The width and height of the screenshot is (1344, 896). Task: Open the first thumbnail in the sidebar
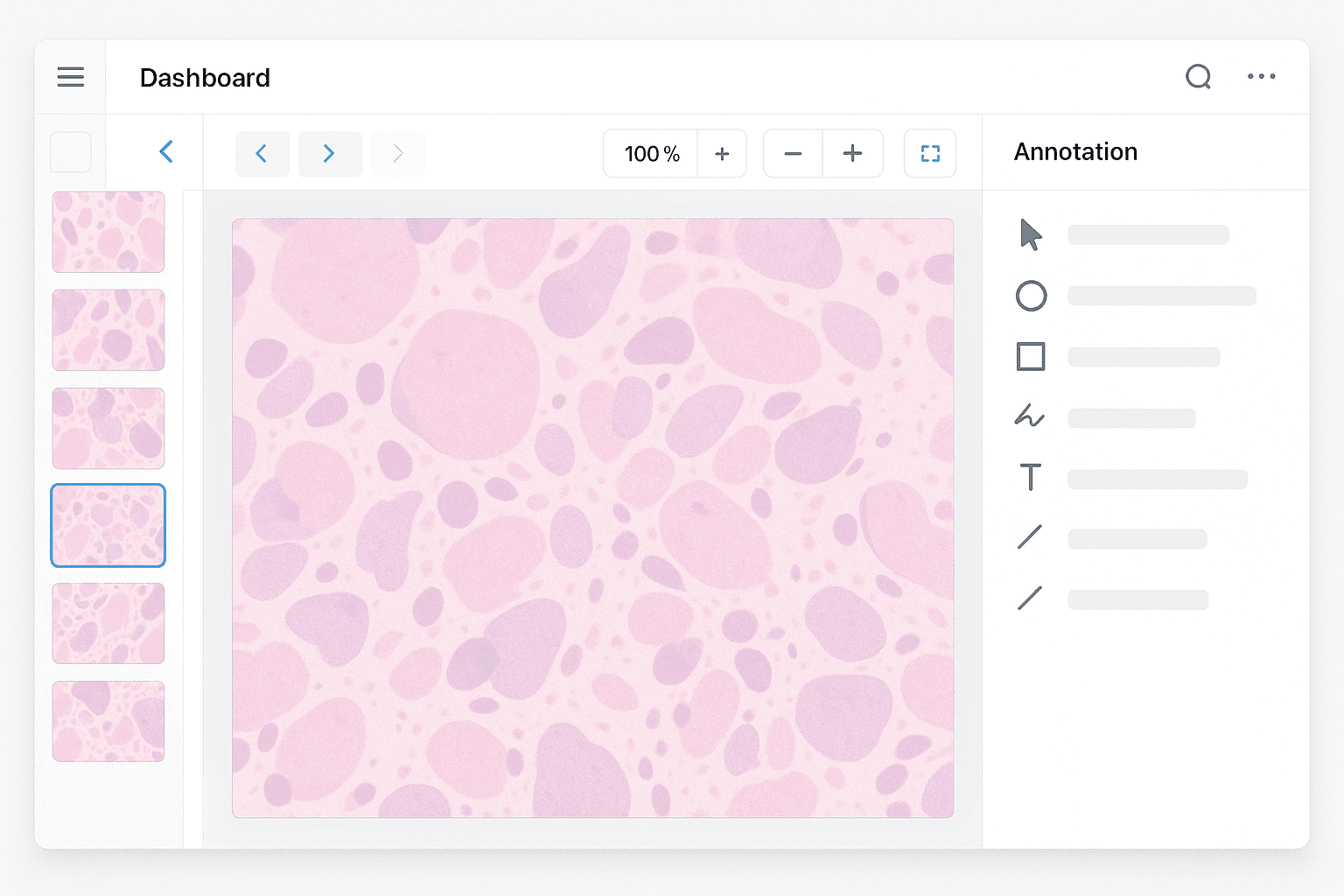tap(108, 232)
